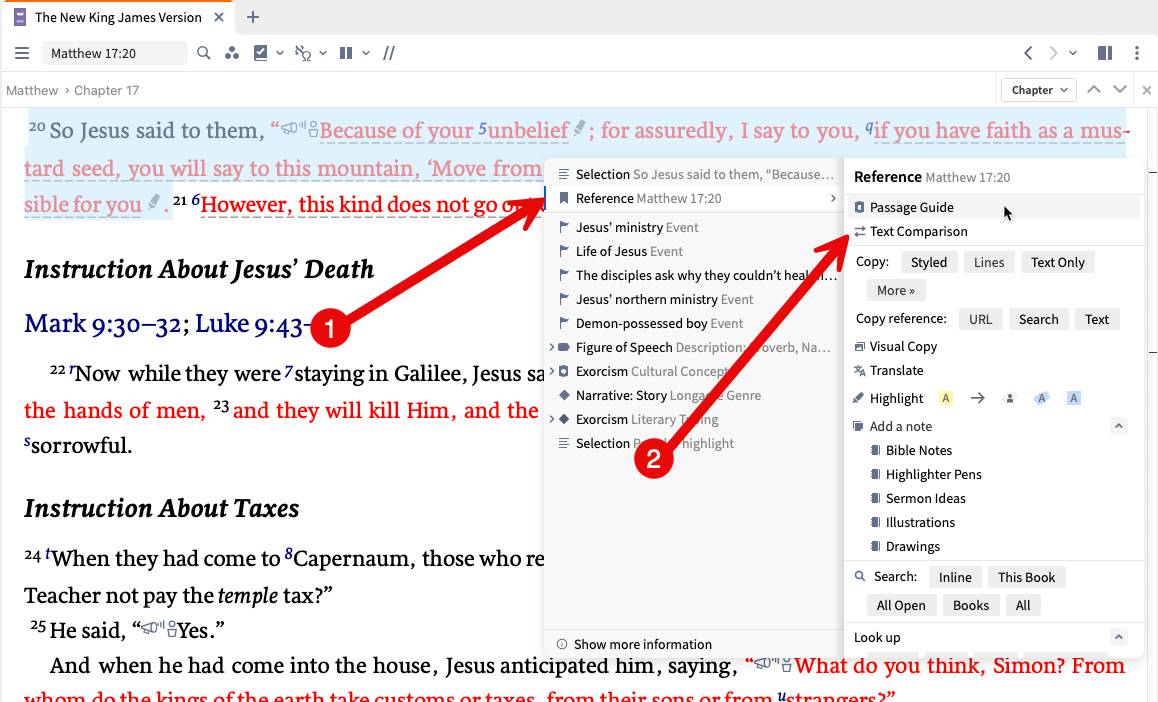Choose Jesus' ministry Event item
1158x702 pixels.
coord(694,227)
